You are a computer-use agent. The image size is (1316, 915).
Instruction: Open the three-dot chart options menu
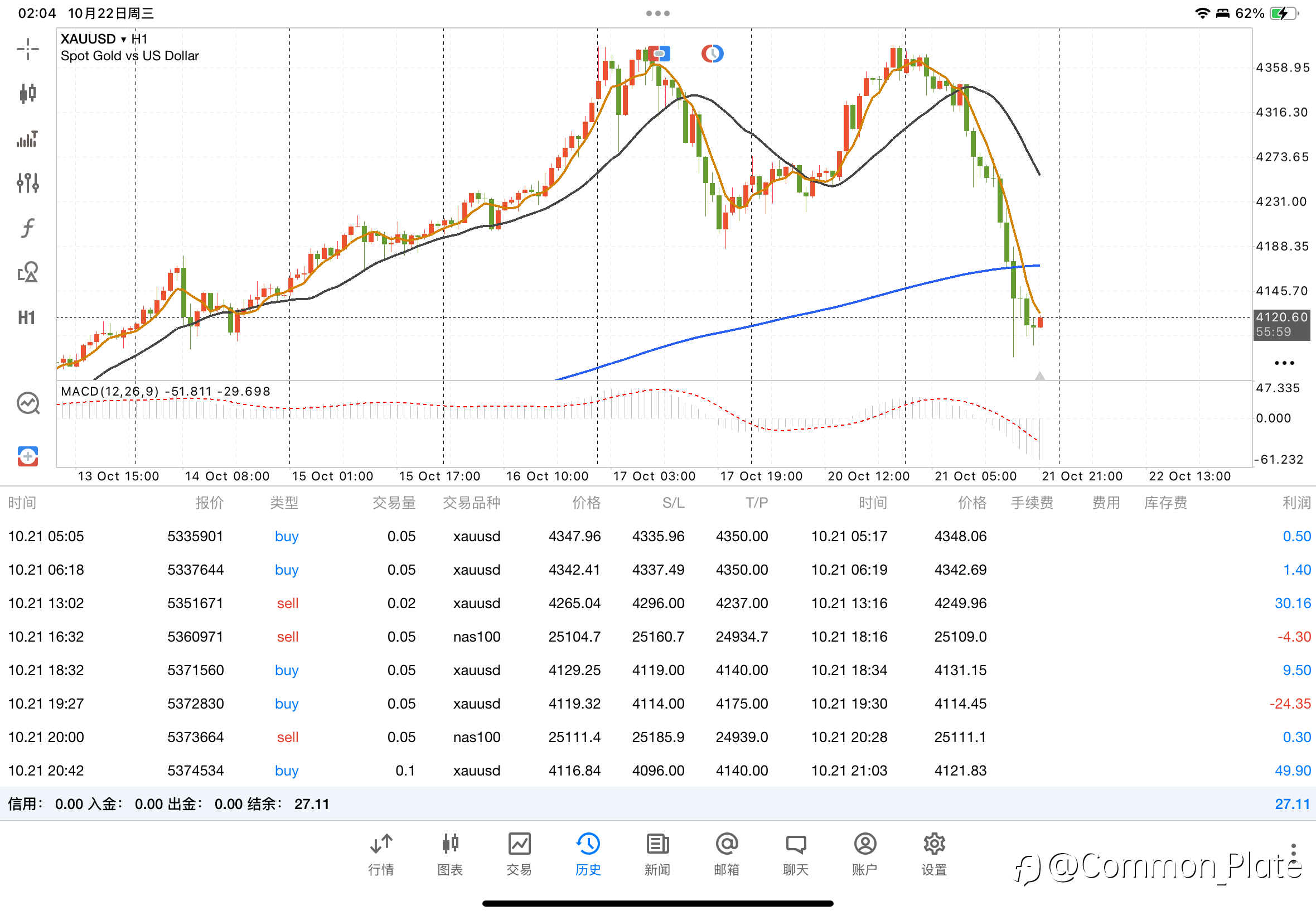[1284, 363]
